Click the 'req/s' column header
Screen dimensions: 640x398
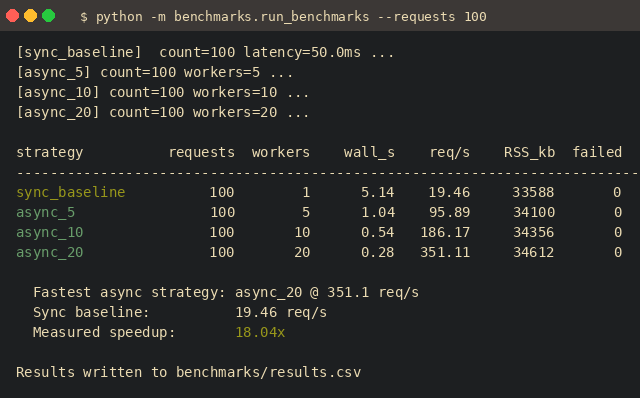coord(449,152)
